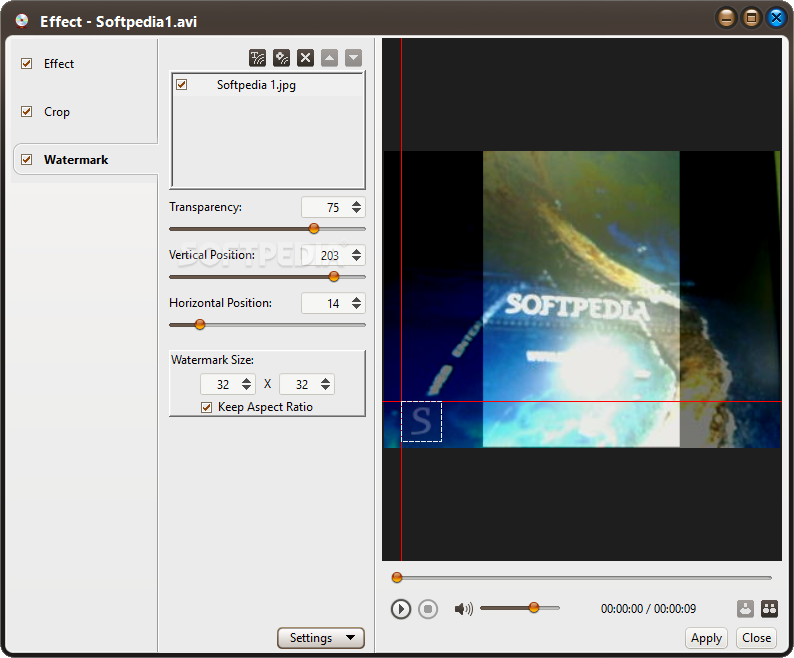Image resolution: width=794 pixels, height=658 pixels.
Task: Open the Effect tab
Action: (59, 64)
